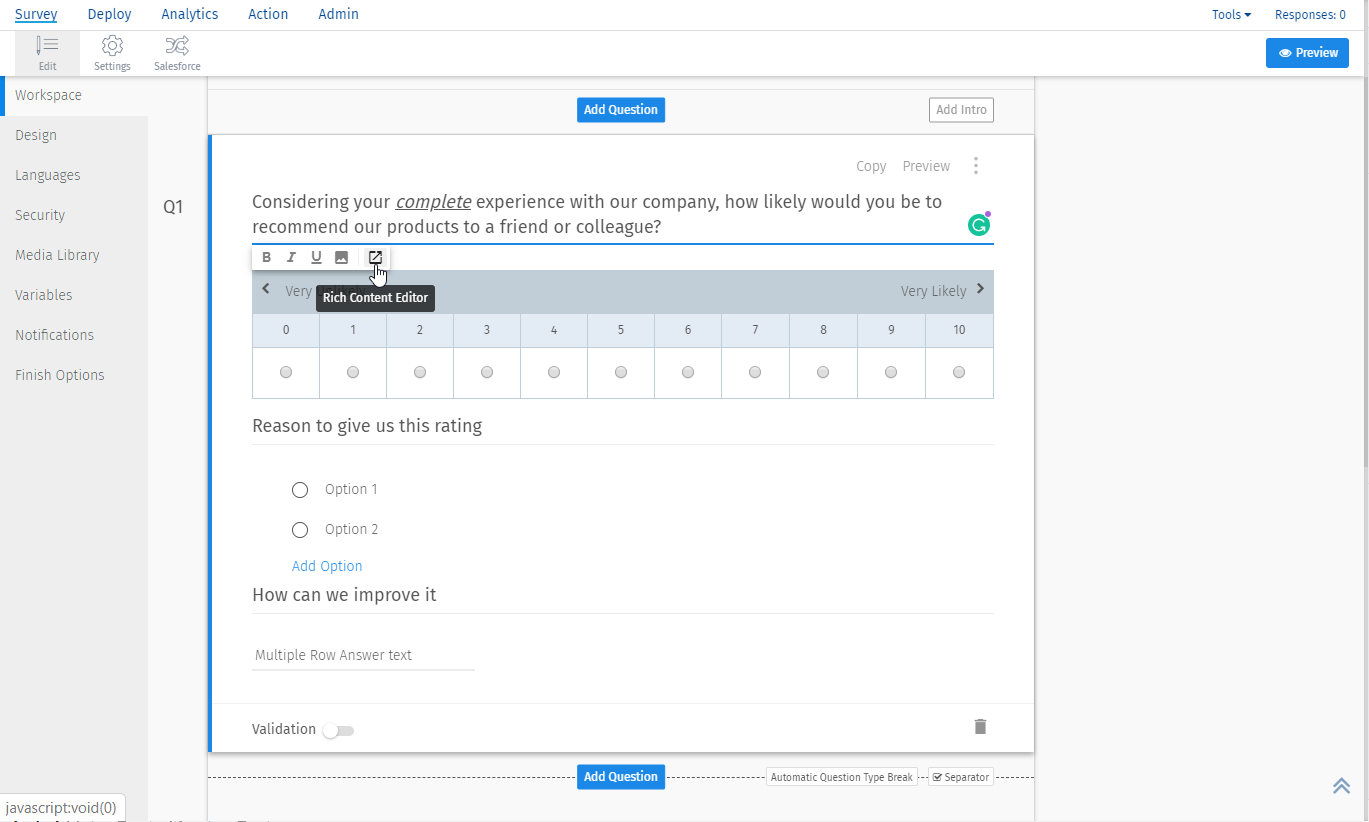This screenshot has width=1369, height=822.
Task: Open the Tools dropdown menu
Action: [1230, 14]
